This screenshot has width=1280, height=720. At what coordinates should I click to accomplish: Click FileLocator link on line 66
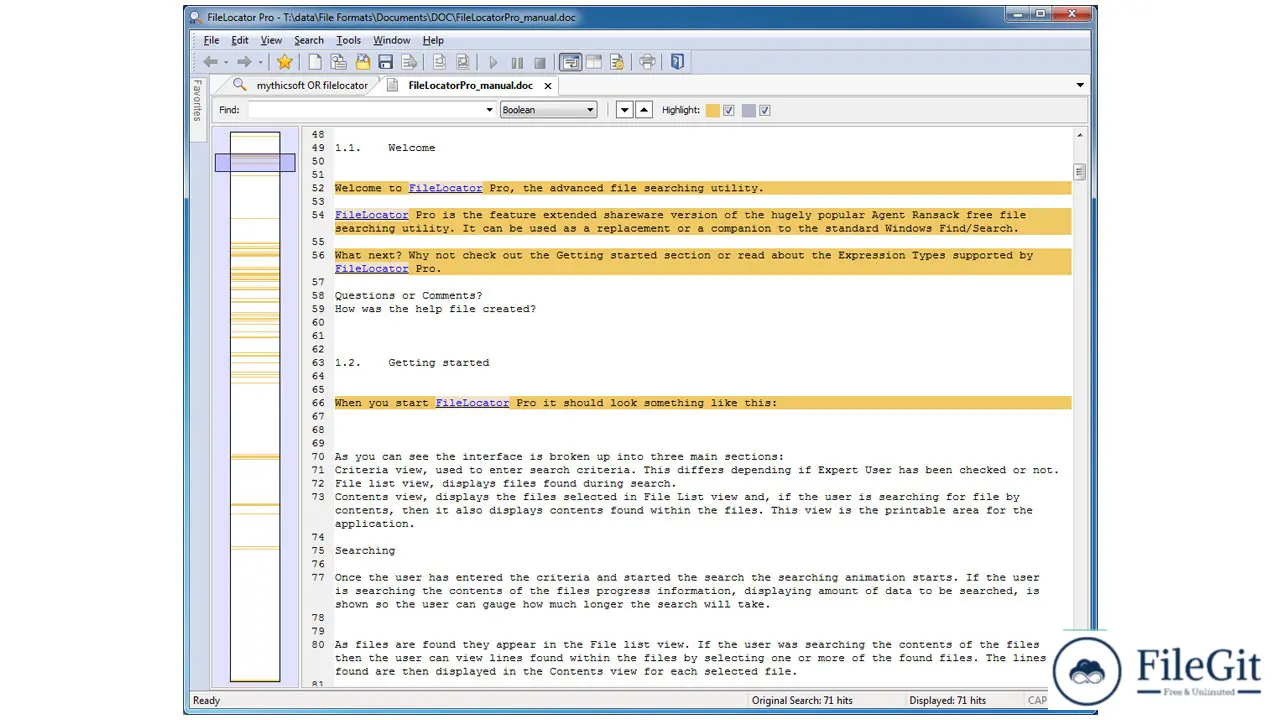coord(472,403)
